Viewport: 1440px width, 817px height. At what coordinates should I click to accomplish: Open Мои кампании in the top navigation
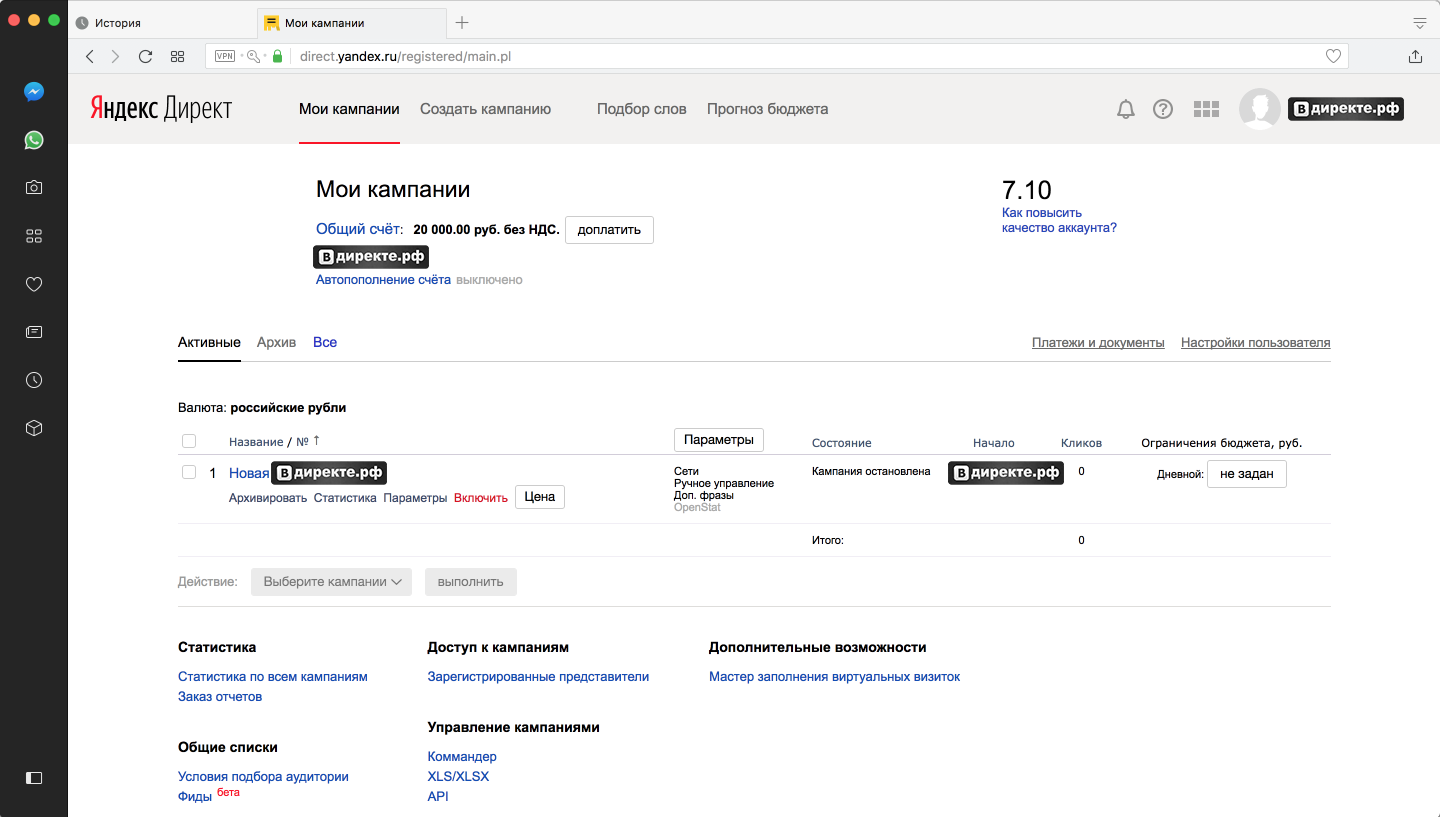click(x=349, y=109)
